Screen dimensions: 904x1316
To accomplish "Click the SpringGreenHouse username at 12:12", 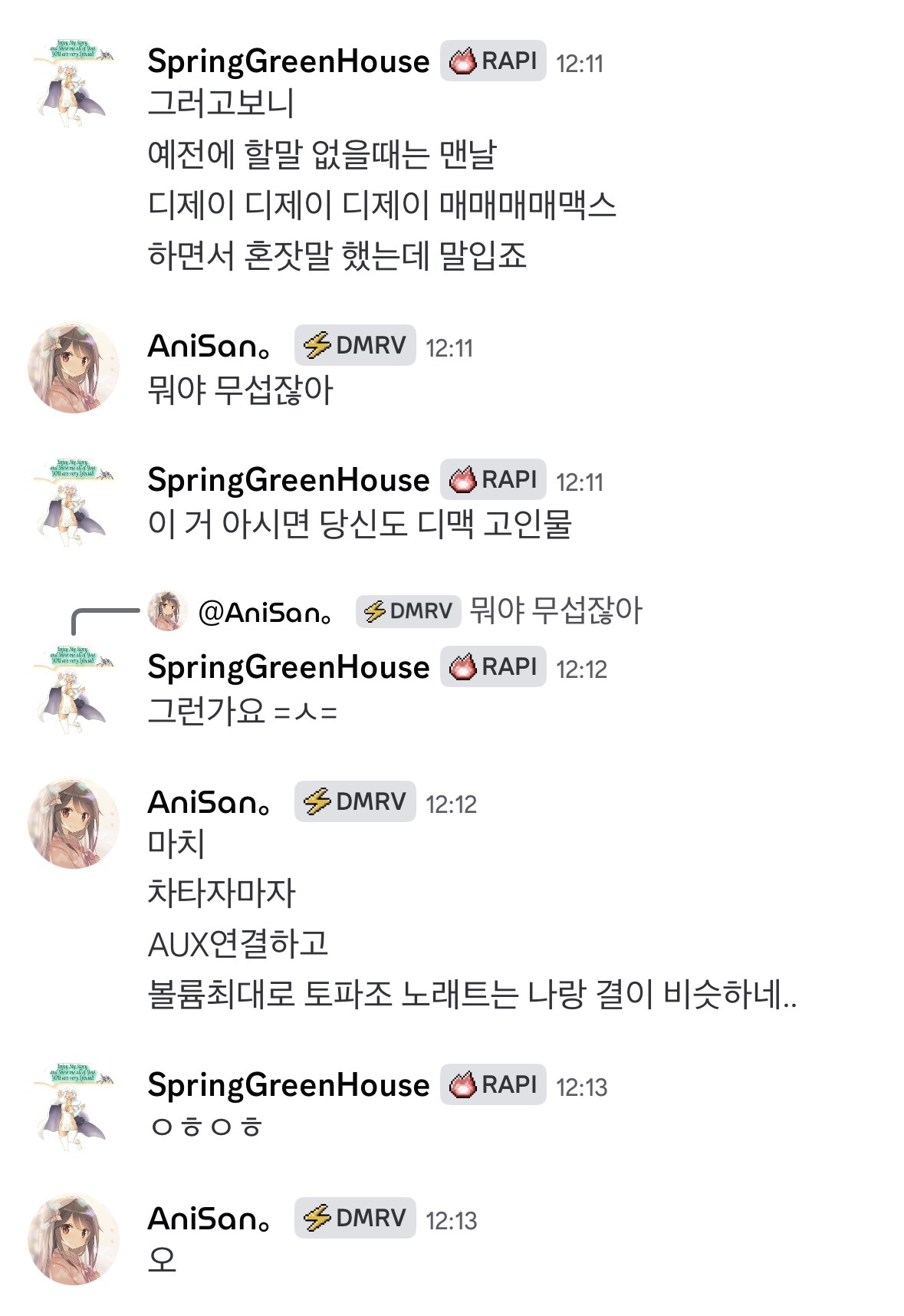I will tap(288, 667).
